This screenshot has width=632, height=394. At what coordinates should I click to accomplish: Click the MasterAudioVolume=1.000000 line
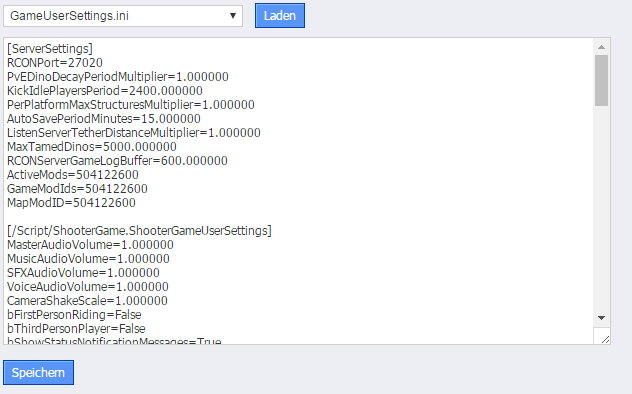90,245
